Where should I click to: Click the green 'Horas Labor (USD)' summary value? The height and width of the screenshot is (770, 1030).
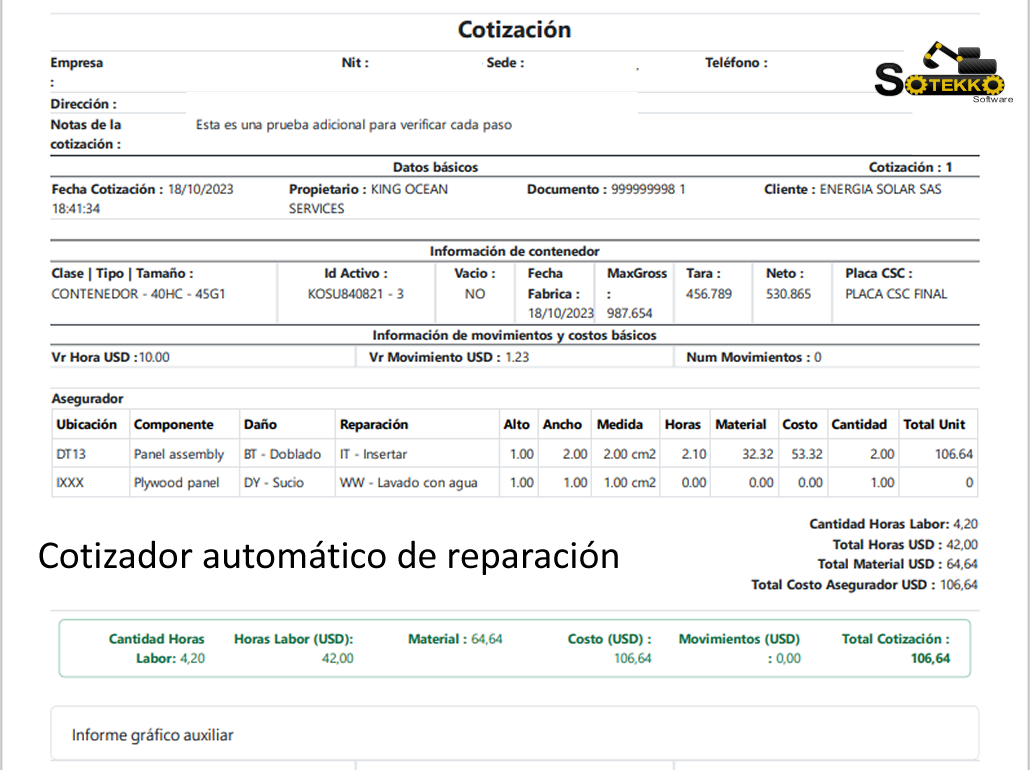point(338,658)
